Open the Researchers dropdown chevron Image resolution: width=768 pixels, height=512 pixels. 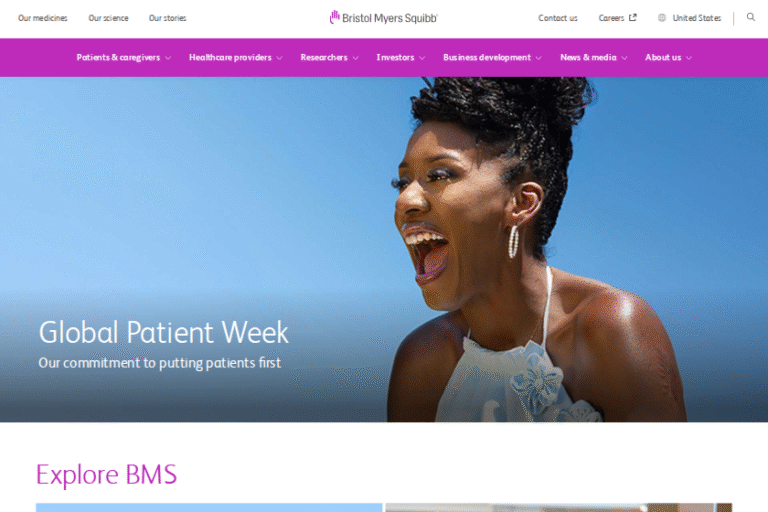(356, 58)
